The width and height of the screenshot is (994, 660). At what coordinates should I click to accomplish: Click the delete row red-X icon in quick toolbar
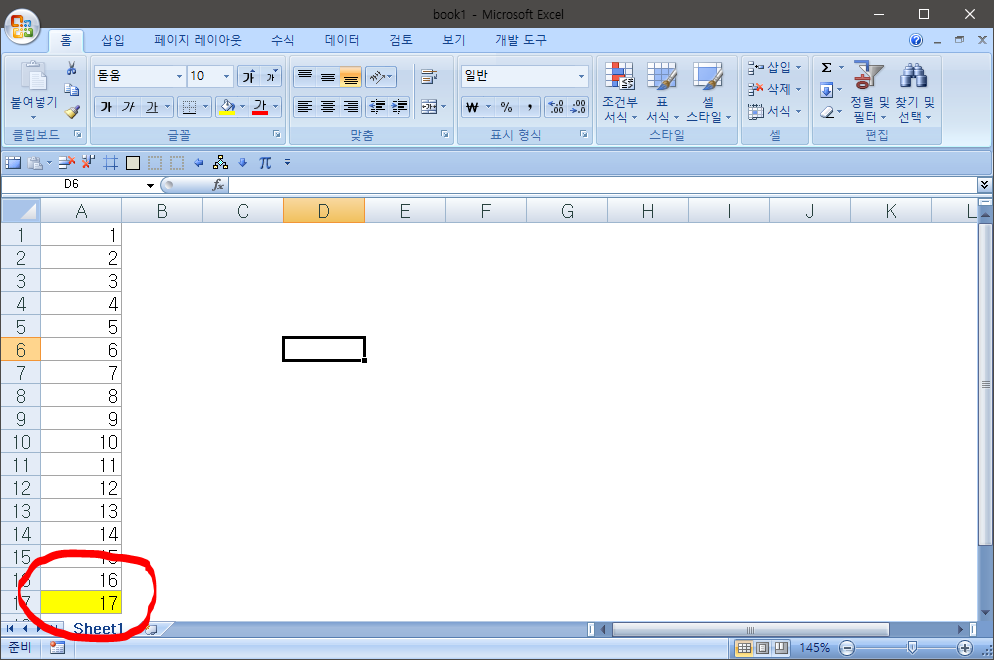(66, 163)
